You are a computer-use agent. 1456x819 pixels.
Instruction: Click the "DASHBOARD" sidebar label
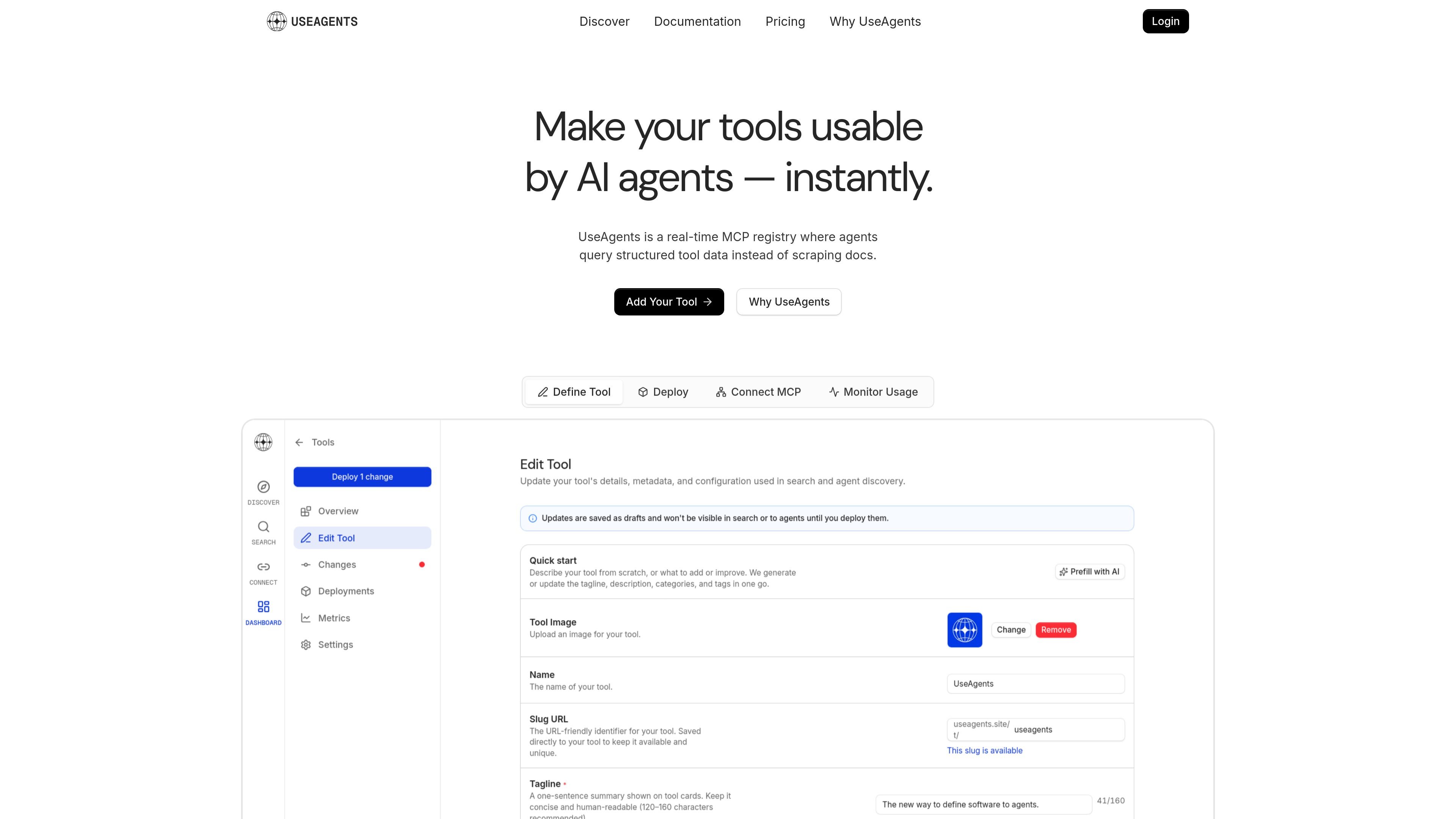(x=264, y=623)
